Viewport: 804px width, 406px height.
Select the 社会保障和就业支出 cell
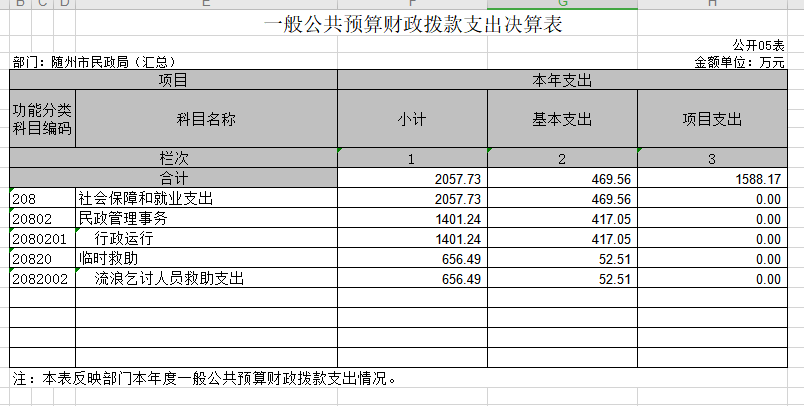point(206,199)
